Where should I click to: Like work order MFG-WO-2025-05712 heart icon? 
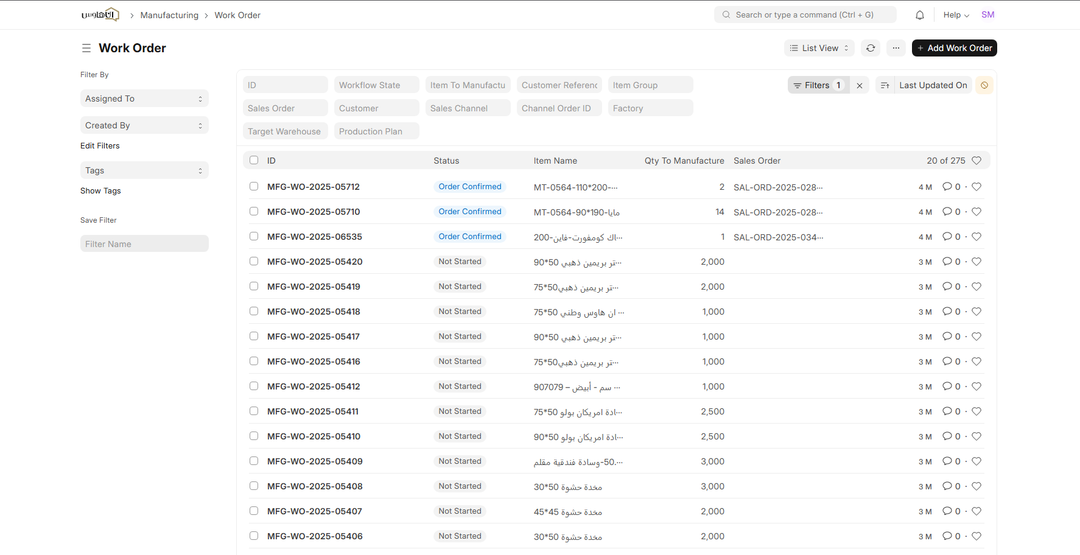tap(977, 187)
